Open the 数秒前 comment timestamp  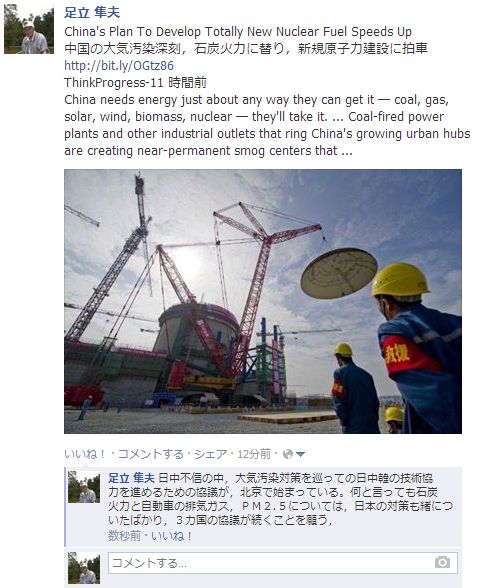click(124, 536)
